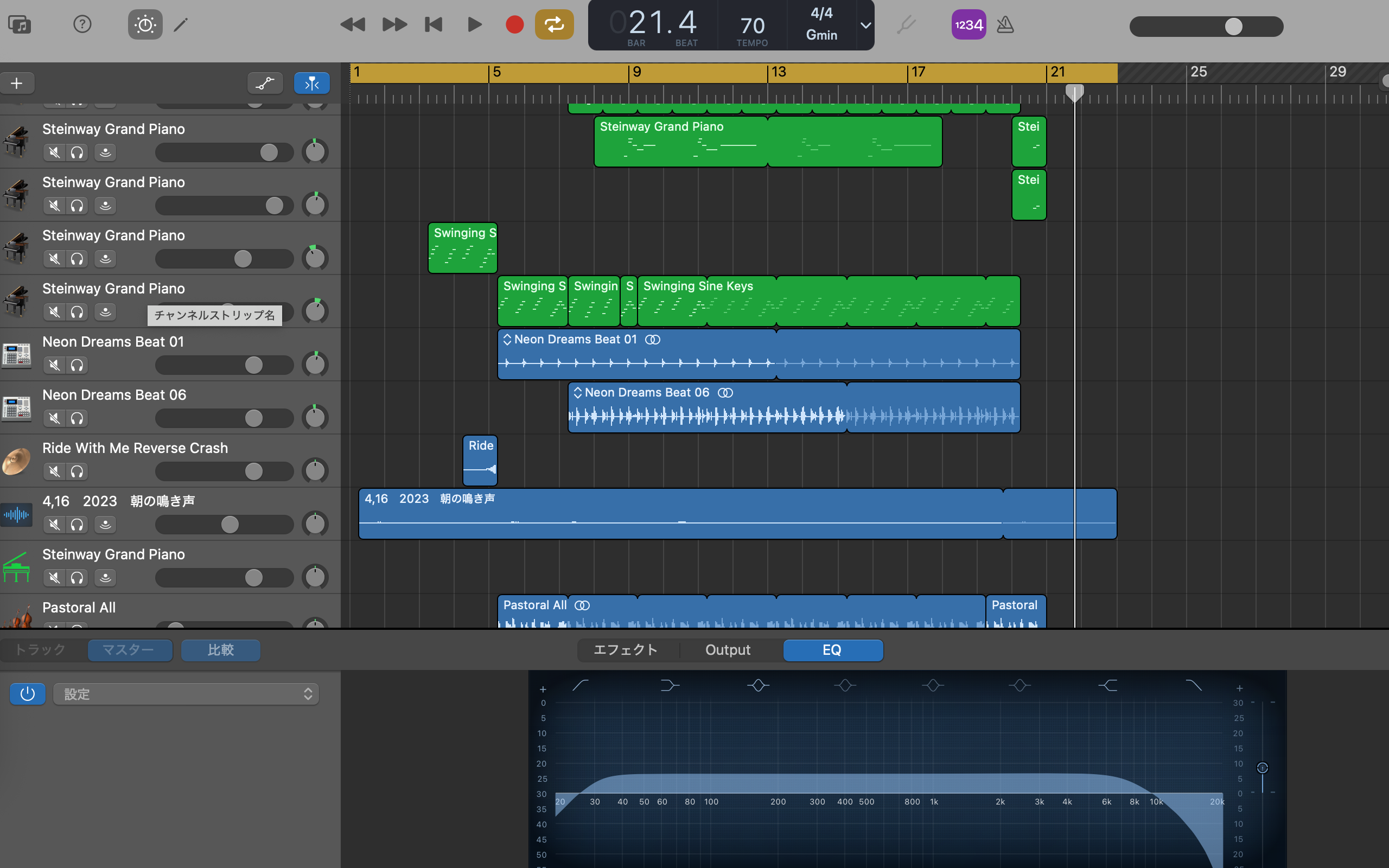Viewport: 1389px width, 868px height.
Task: Click the 比較 compare button
Action: (220, 650)
